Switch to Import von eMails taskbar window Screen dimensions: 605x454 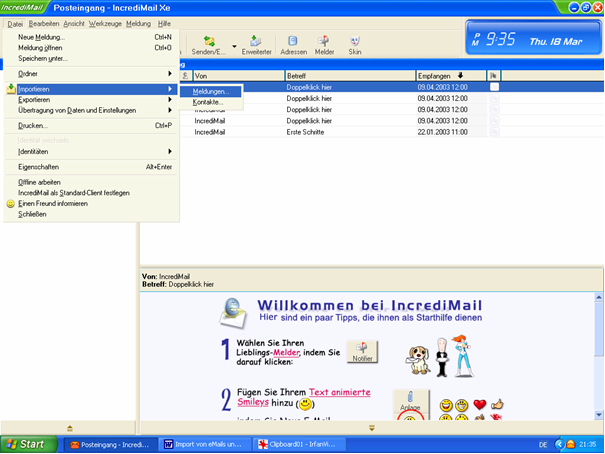[205, 444]
